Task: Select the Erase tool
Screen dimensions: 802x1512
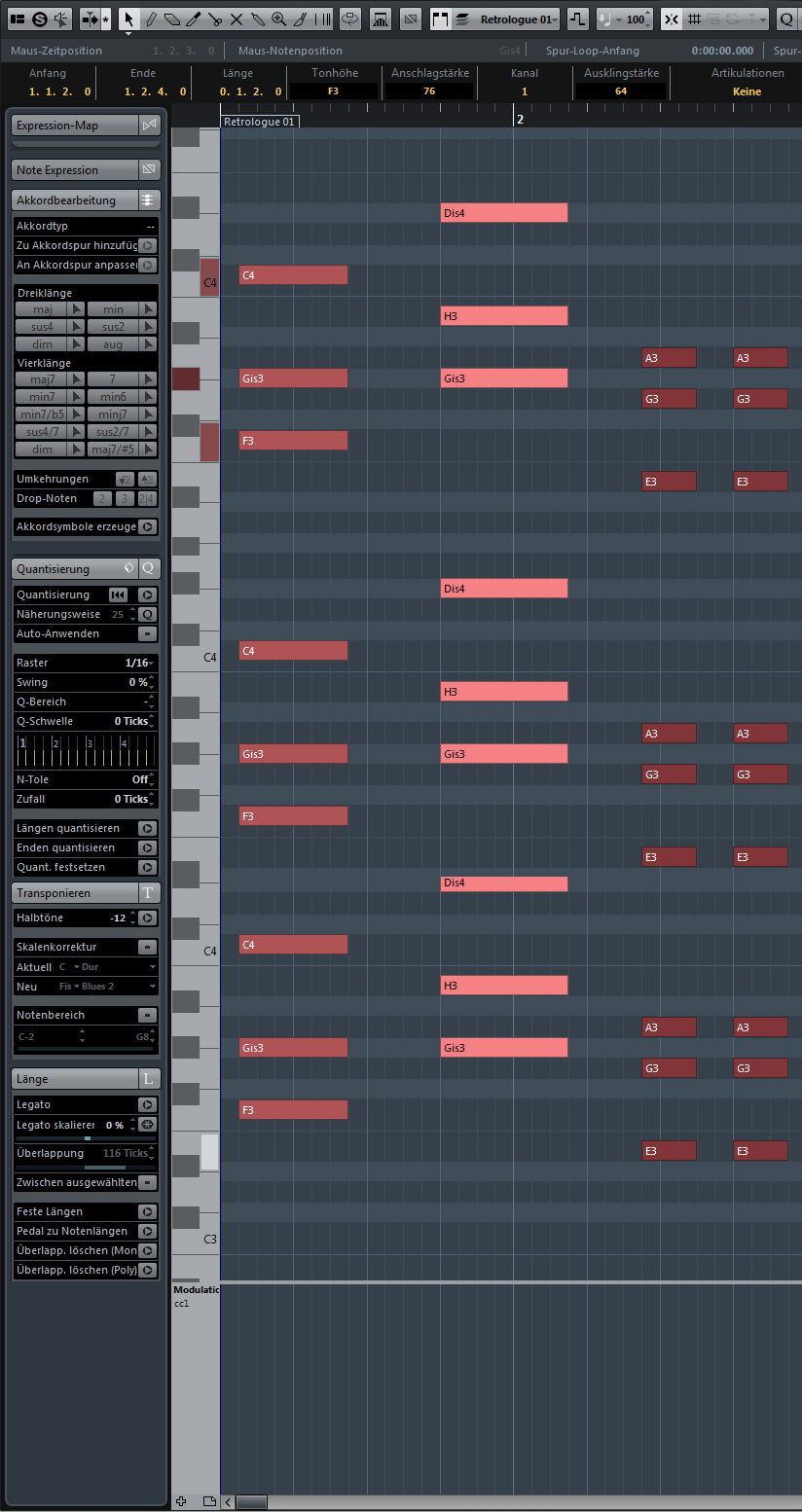Action: click(171, 18)
